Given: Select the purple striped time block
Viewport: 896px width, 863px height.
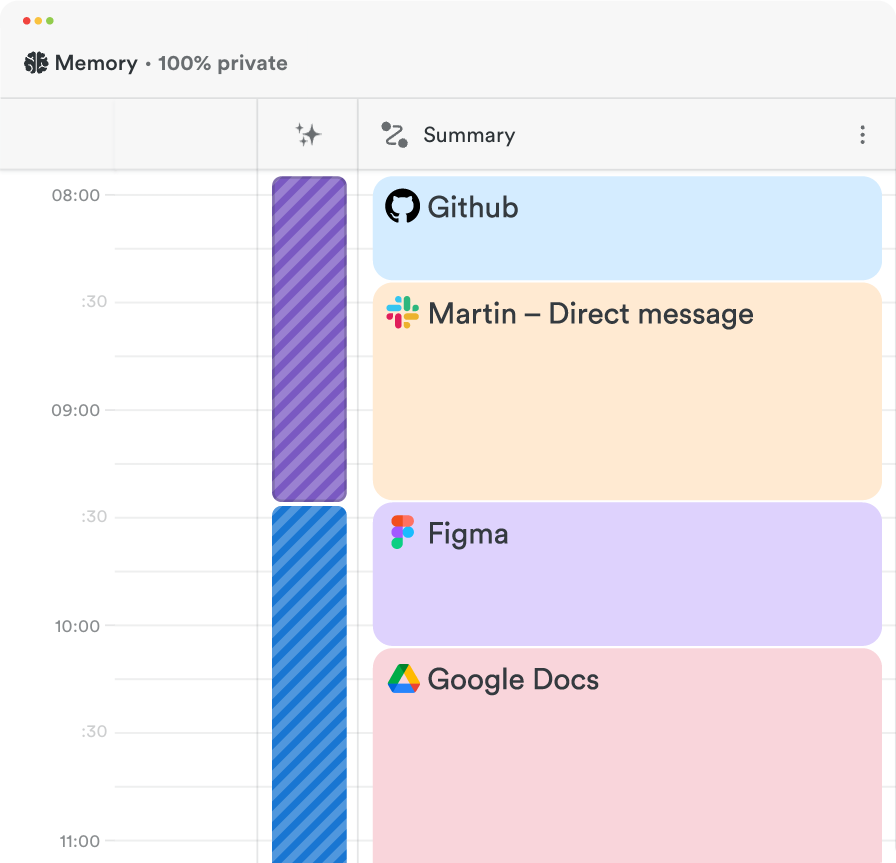Looking at the screenshot, I should (309, 339).
